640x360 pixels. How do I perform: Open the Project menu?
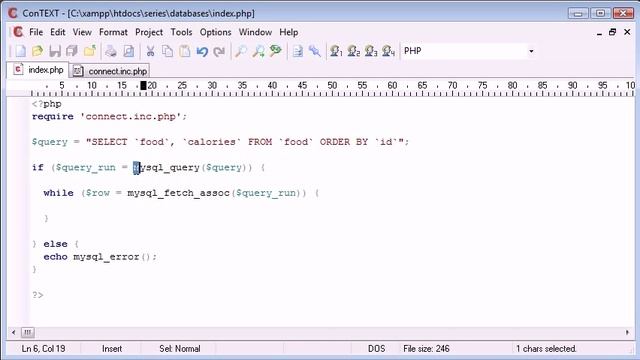pyautogui.click(x=149, y=32)
